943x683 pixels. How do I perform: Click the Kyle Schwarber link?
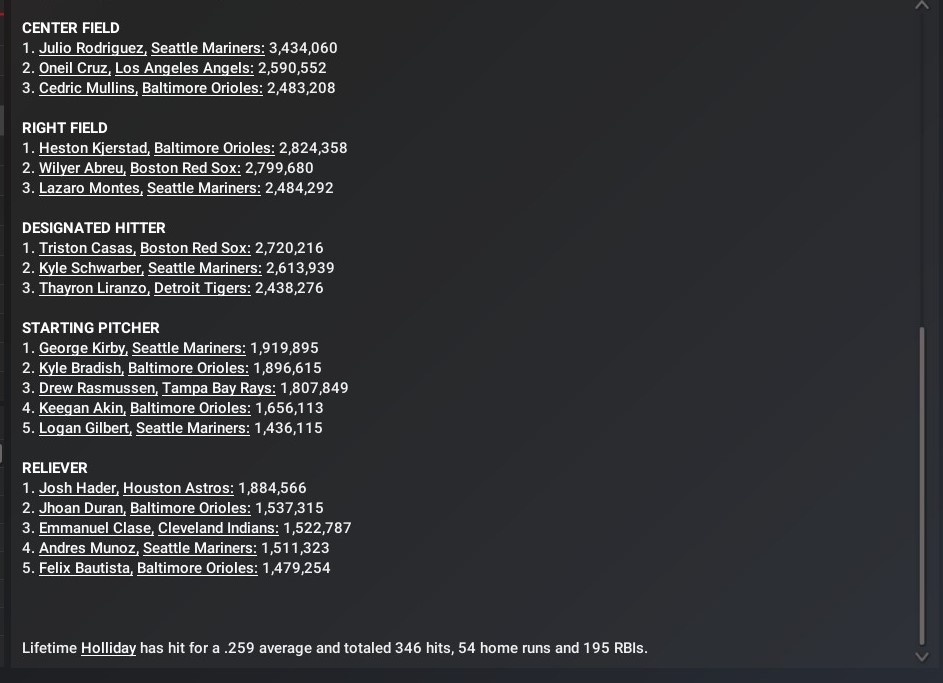click(x=91, y=268)
